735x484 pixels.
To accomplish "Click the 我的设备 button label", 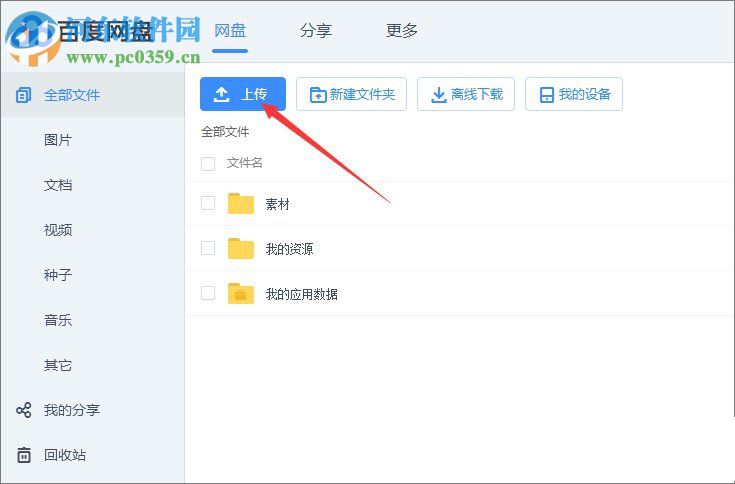I will point(585,95).
